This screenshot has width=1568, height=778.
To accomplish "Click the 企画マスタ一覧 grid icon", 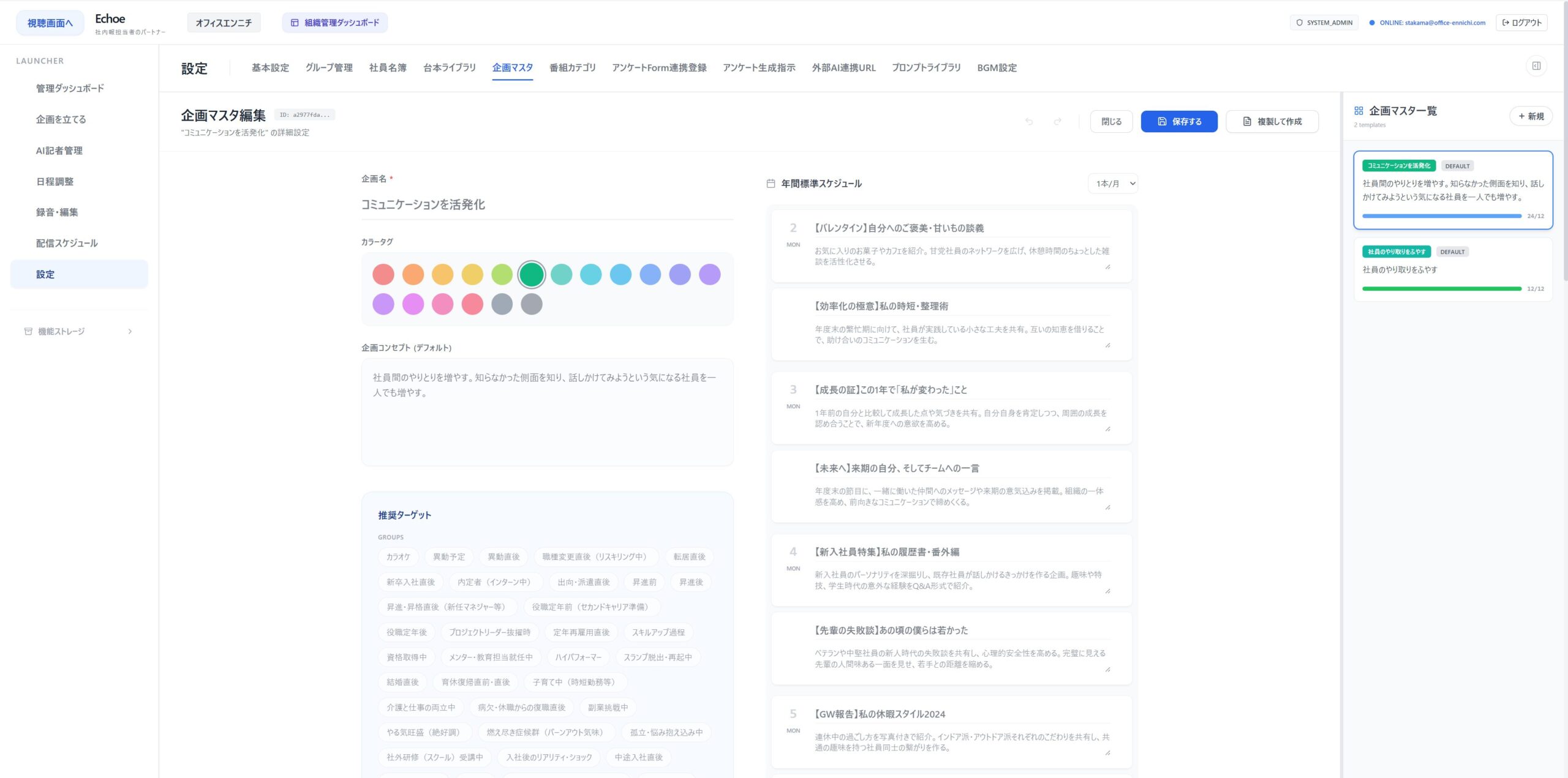I will pyautogui.click(x=1359, y=111).
